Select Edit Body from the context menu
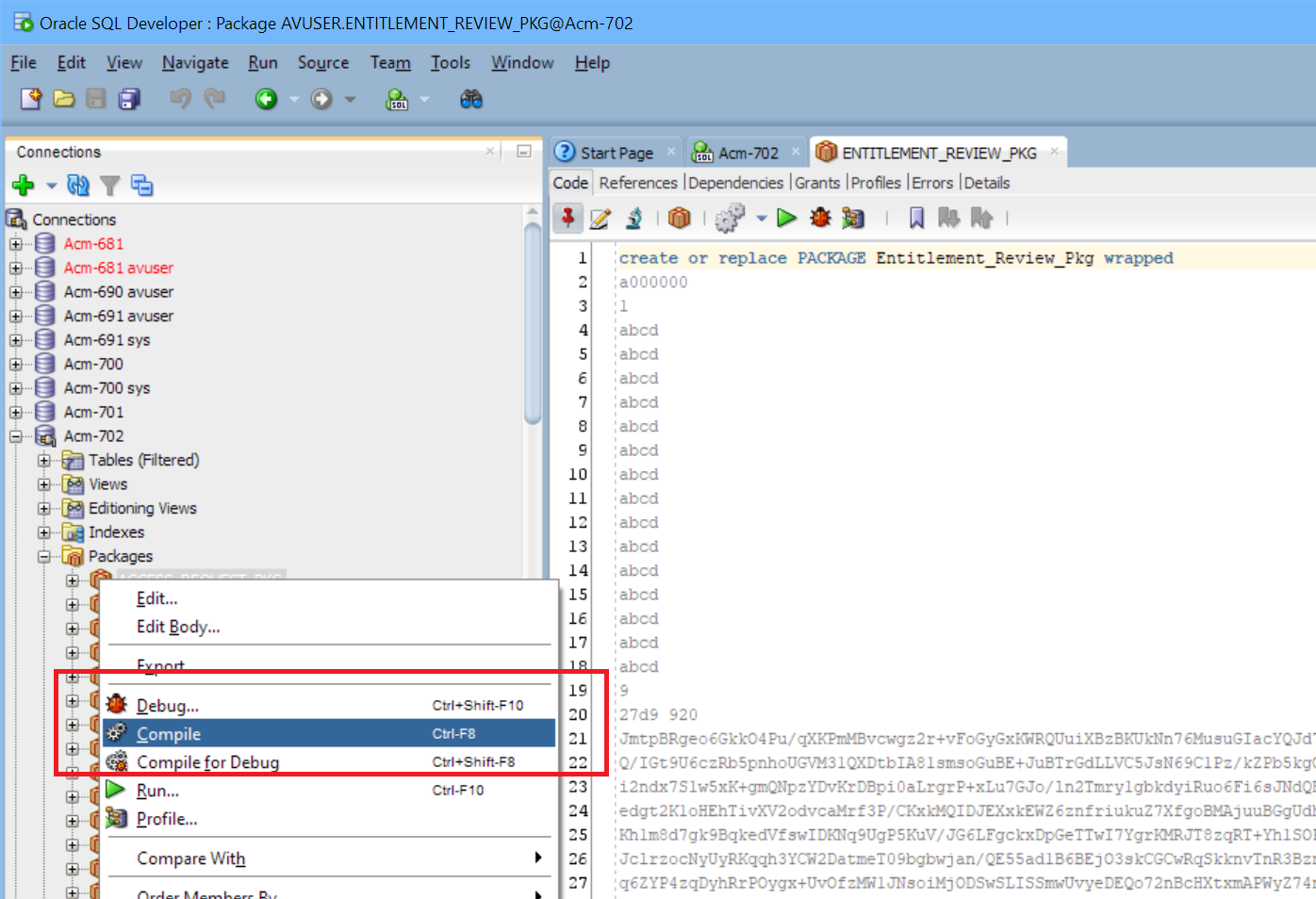1316x899 pixels. click(x=177, y=626)
